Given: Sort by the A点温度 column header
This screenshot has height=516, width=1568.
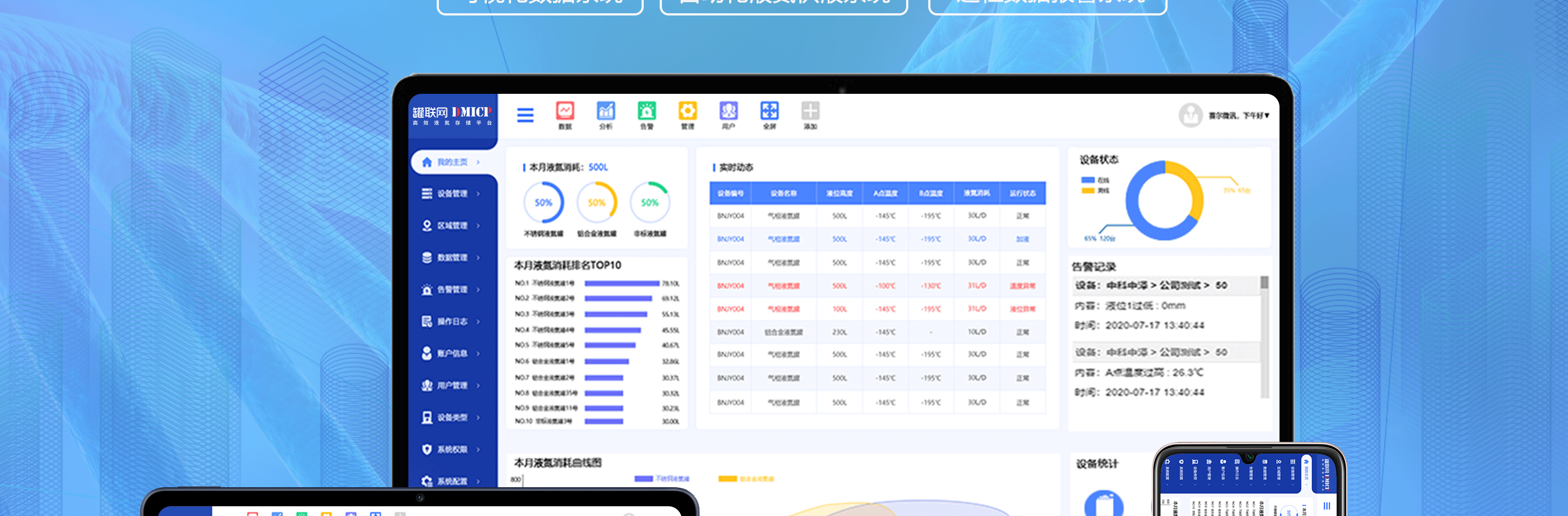Looking at the screenshot, I should coord(886,193).
